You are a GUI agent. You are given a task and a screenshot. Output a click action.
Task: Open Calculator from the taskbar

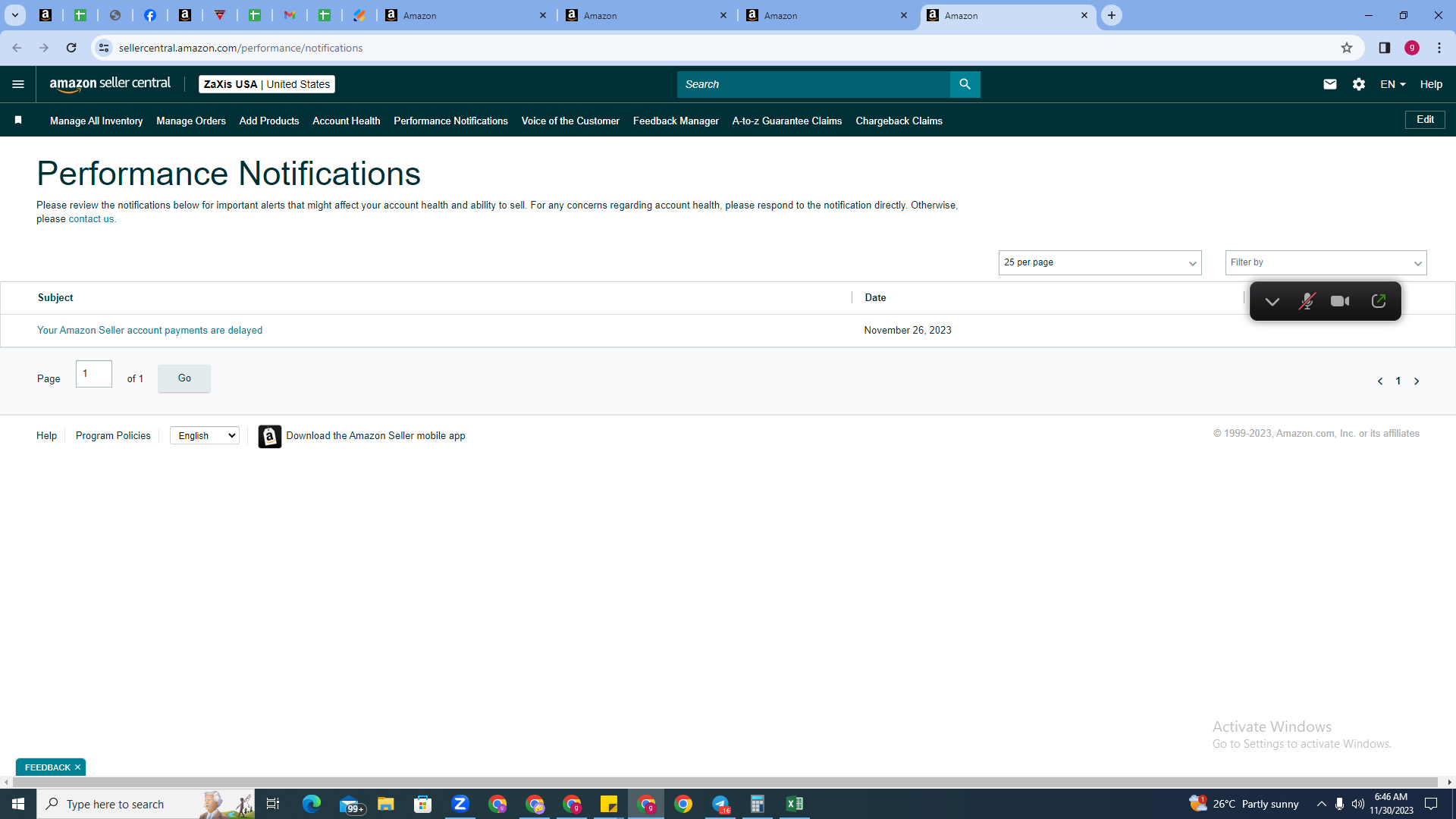758,804
